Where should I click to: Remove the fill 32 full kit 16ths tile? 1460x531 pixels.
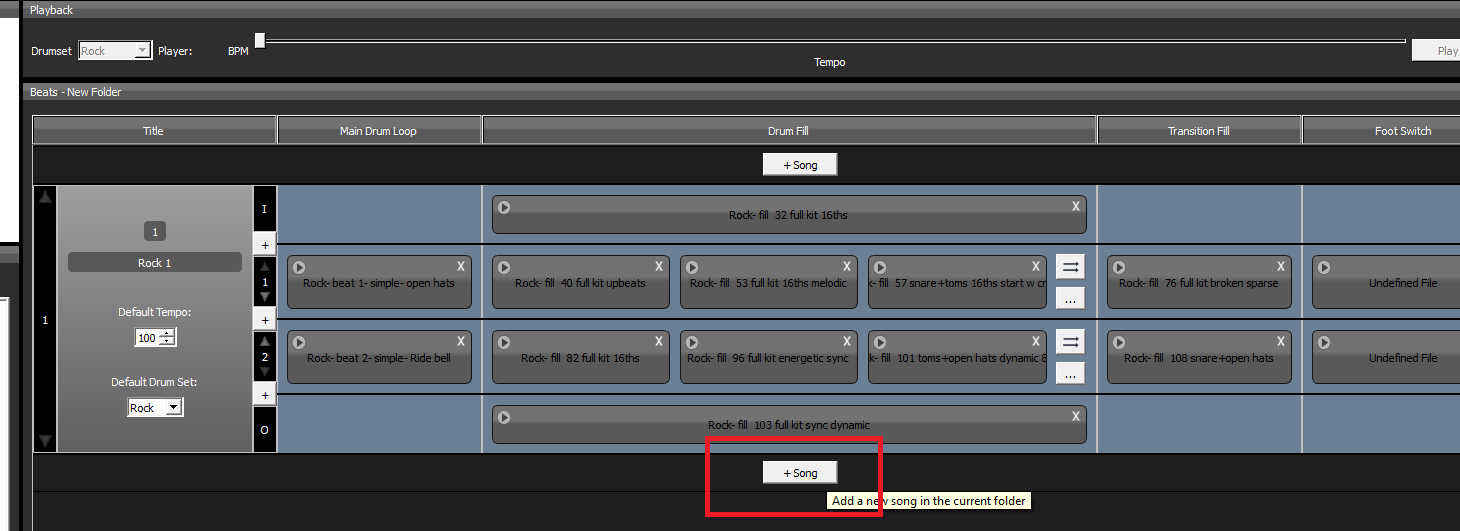point(1076,206)
